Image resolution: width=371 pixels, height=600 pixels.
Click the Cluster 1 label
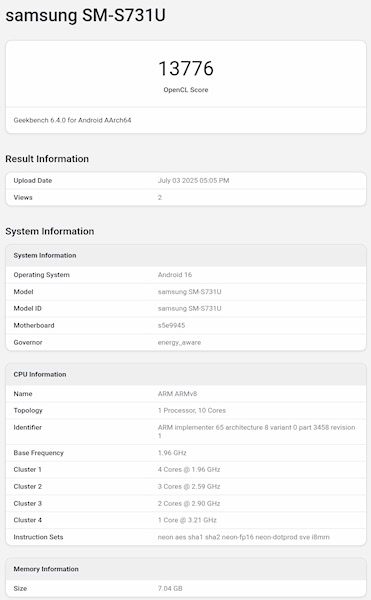pos(28,470)
